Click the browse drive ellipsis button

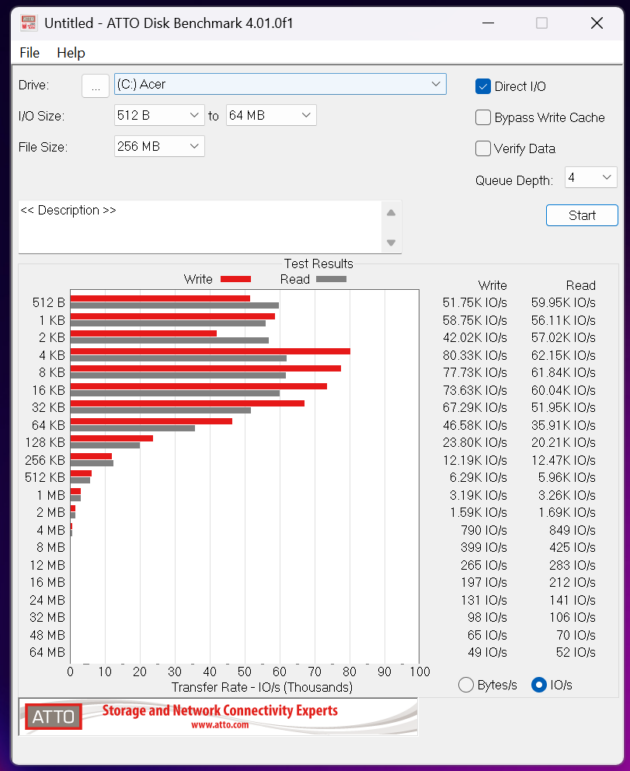tap(95, 86)
